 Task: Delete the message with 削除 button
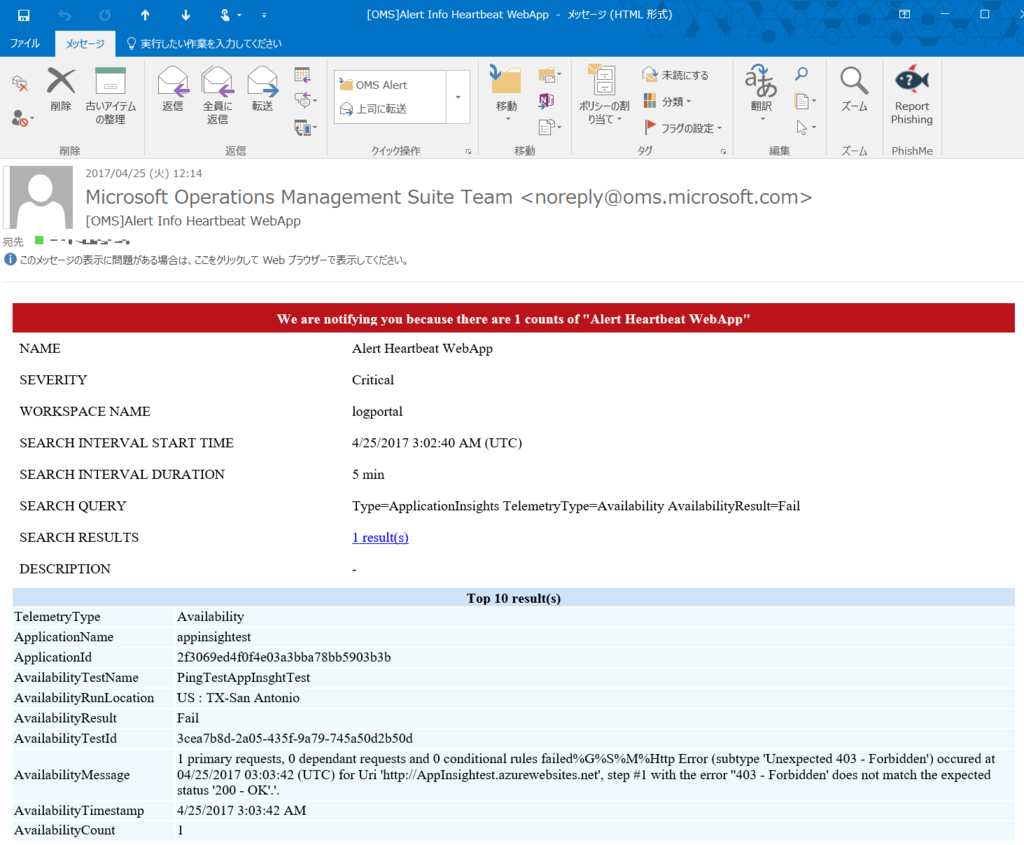(x=61, y=89)
